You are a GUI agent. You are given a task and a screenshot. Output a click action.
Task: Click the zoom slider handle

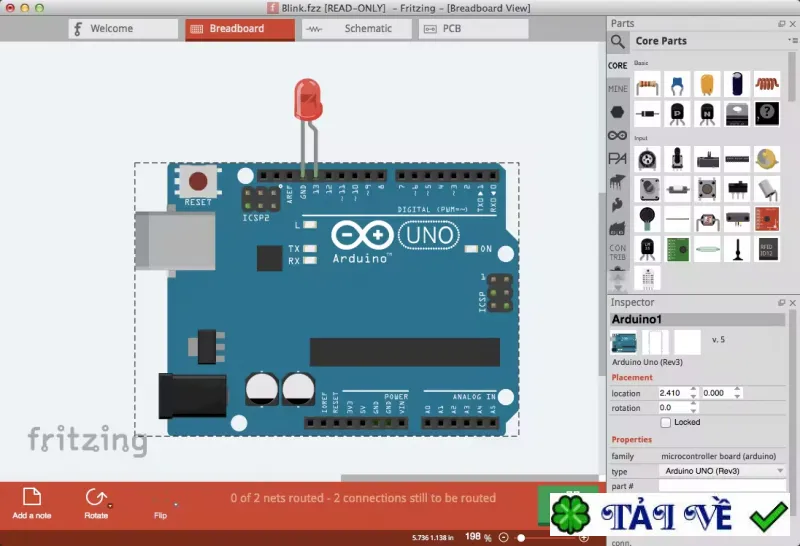click(521, 538)
